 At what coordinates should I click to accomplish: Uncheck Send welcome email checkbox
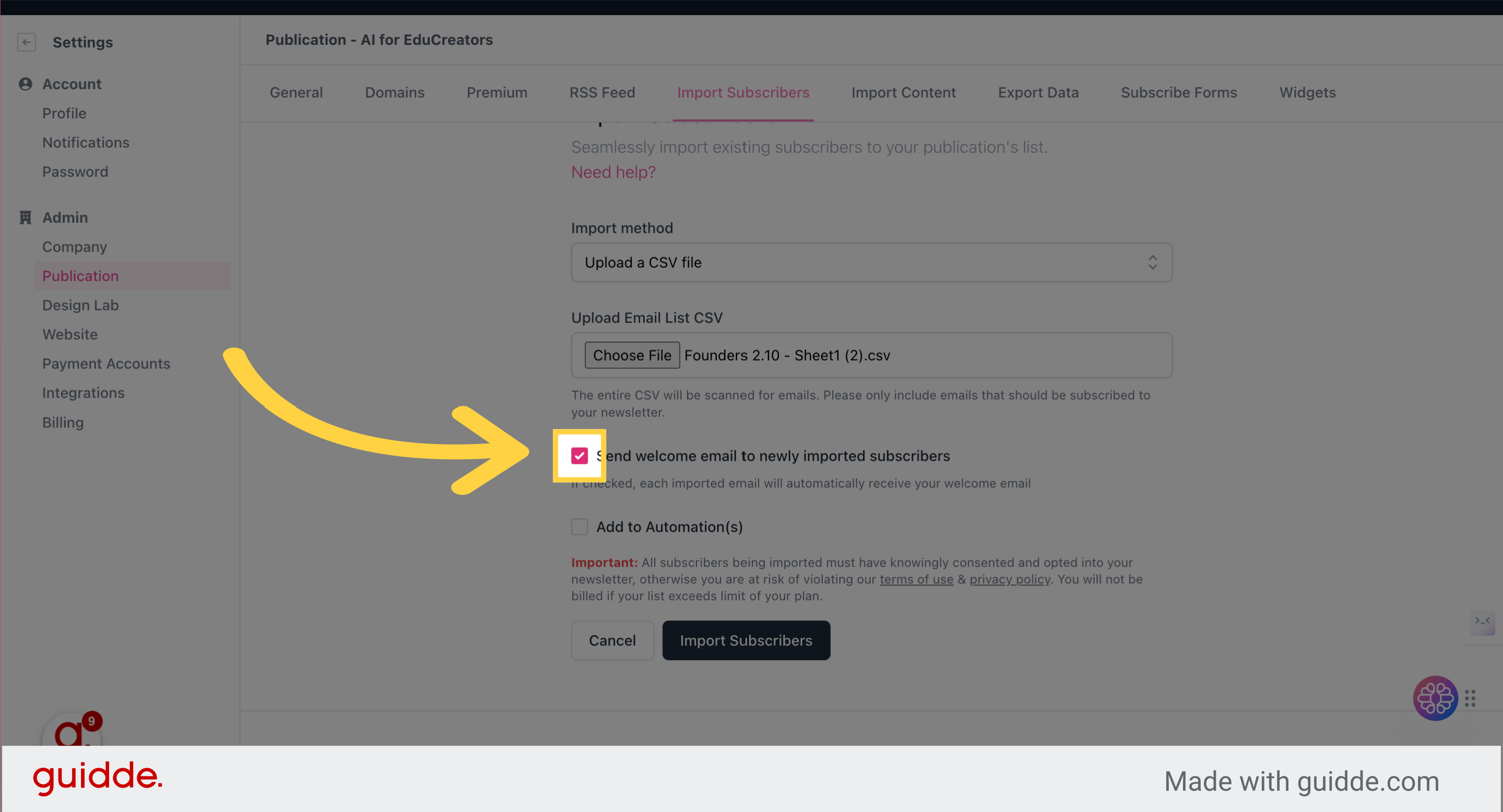pos(579,456)
